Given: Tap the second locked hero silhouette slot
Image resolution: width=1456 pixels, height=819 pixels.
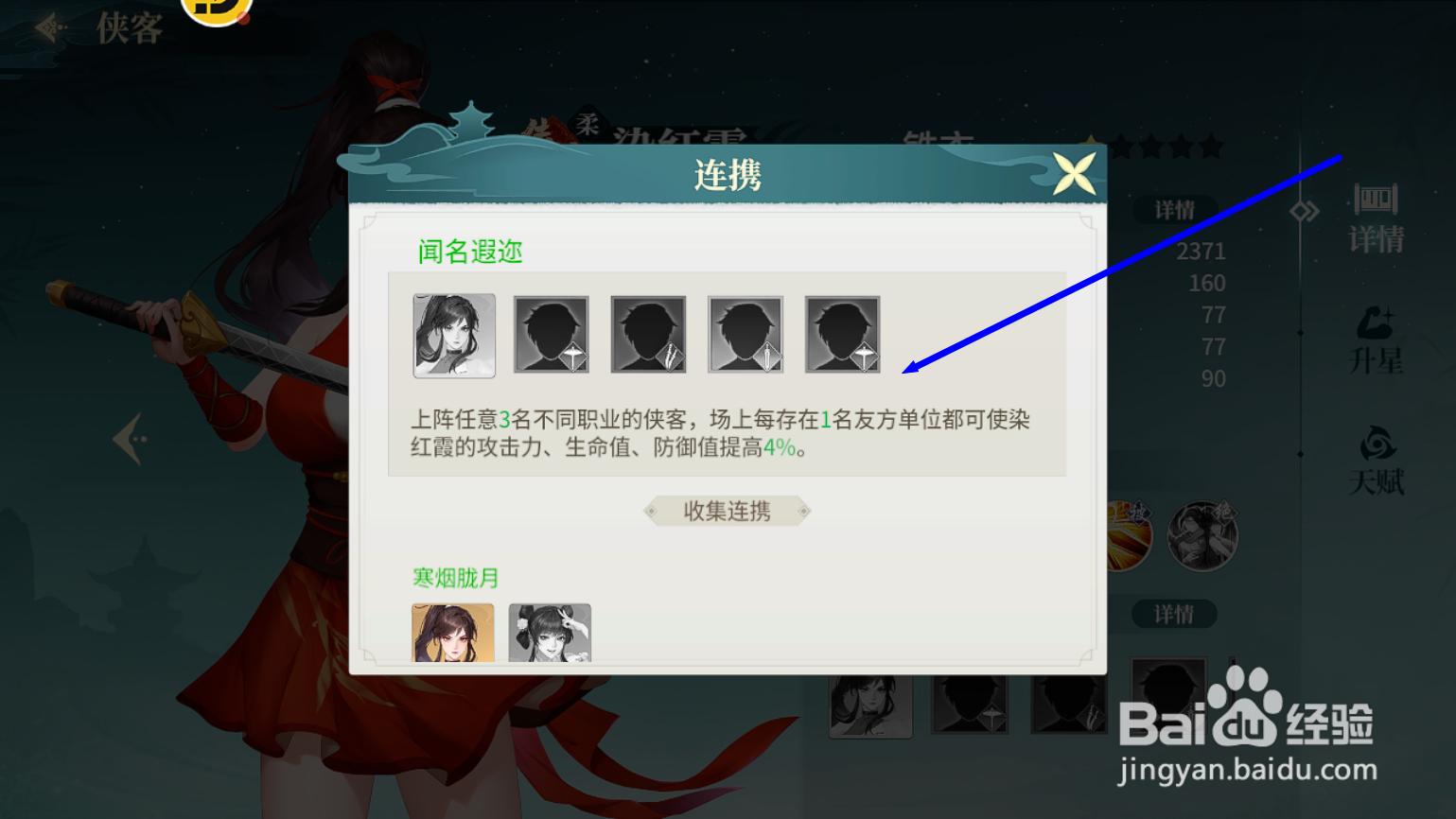Looking at the screenshot, I should [552, 335].
